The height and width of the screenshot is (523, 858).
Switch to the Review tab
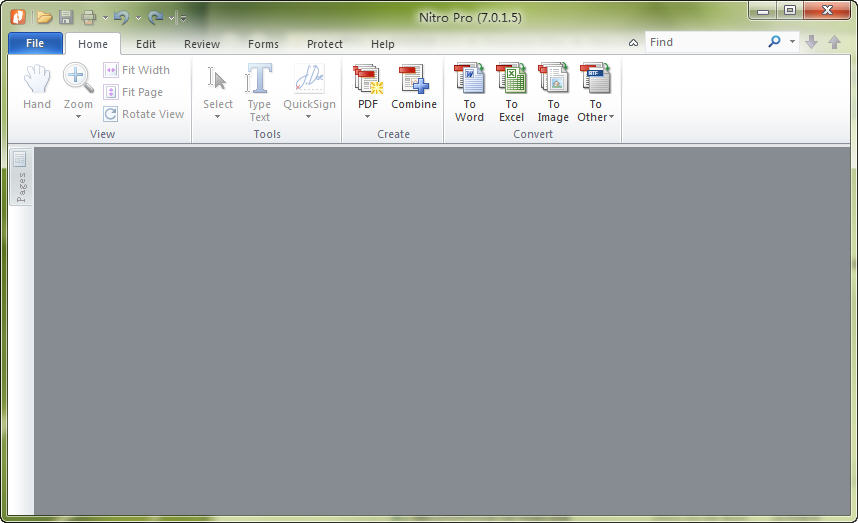point(202,44)
